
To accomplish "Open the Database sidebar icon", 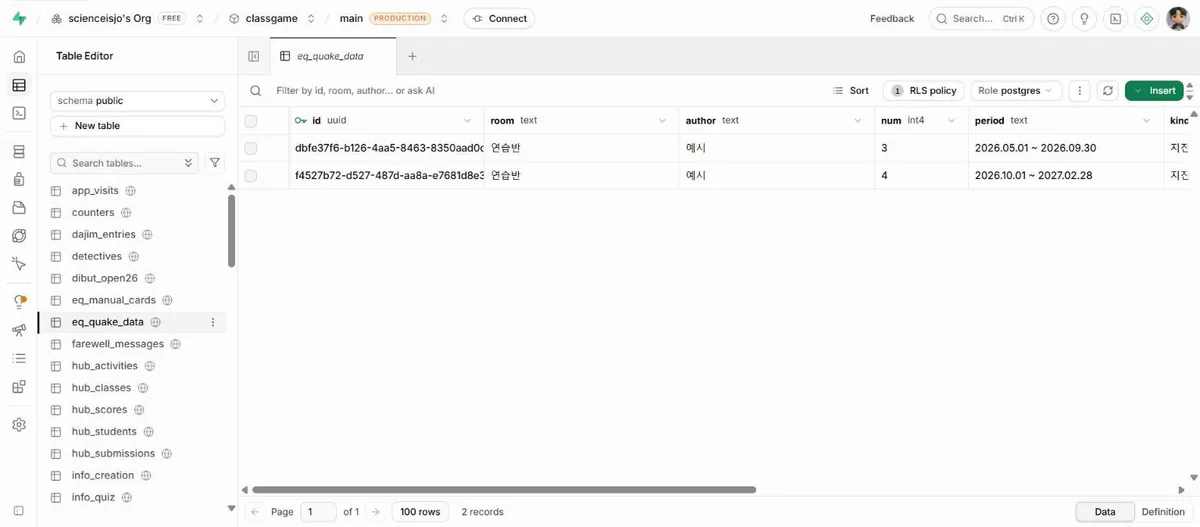I will [19, 152].
